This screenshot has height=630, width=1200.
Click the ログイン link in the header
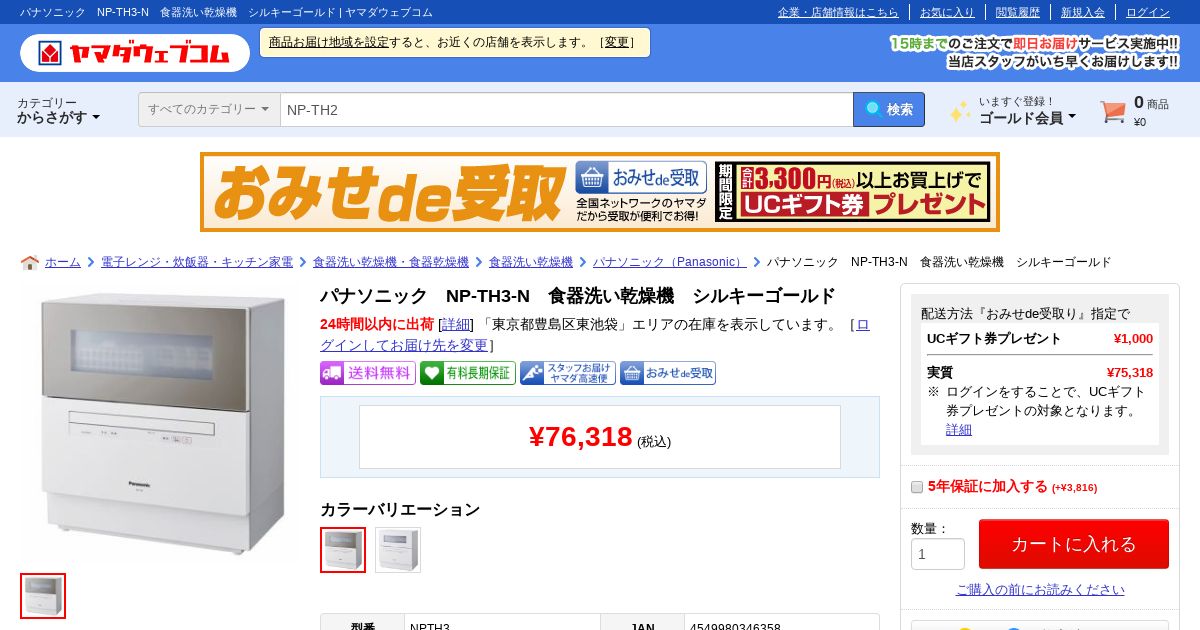pos(1148,12)
